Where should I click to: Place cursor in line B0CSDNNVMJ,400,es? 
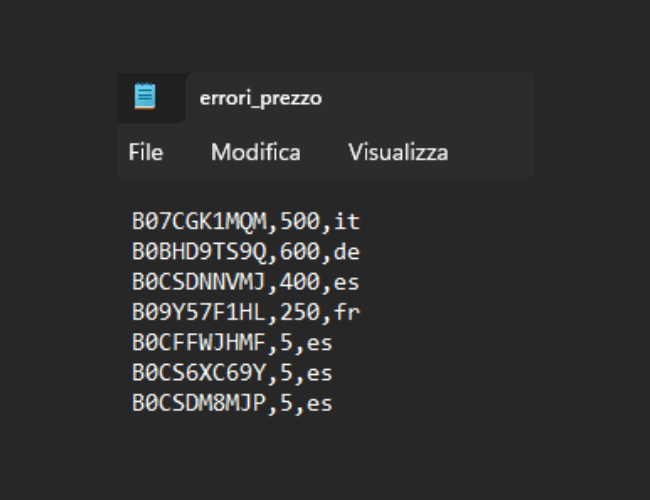246,282
